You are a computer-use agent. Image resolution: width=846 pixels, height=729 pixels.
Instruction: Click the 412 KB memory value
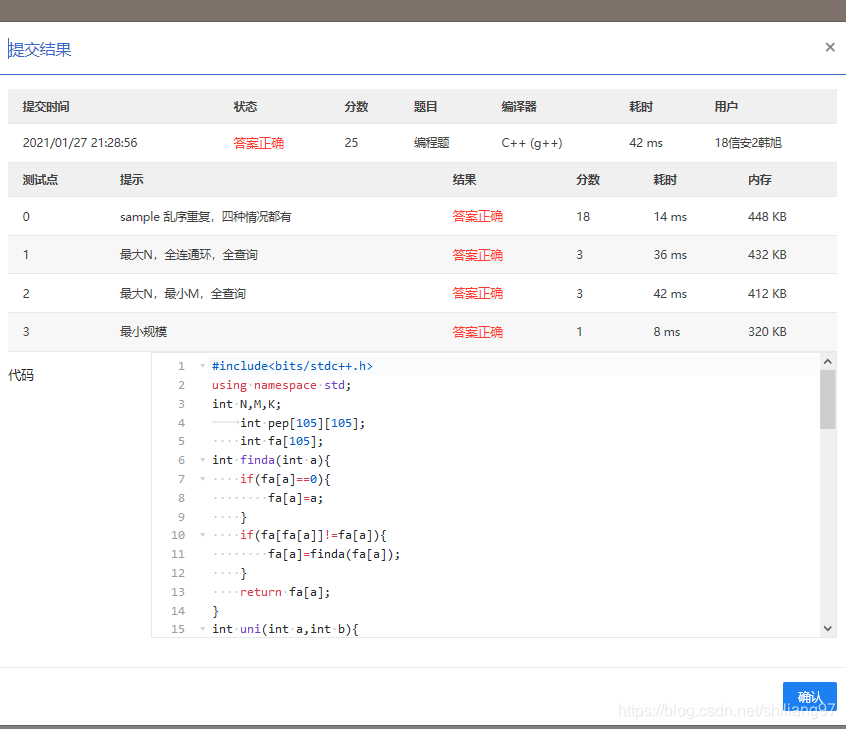click(767, 294)
